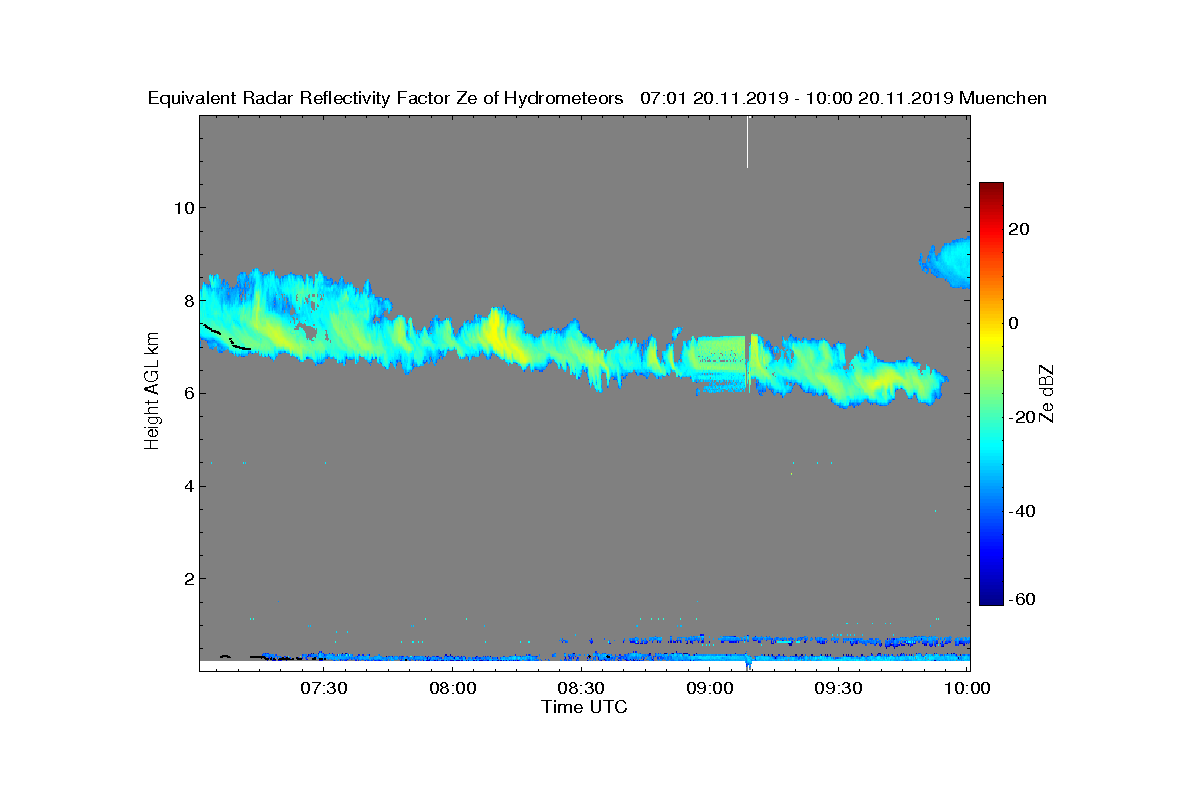
Task: Click the height tick label 4
Action: click(x=187, y=486)
